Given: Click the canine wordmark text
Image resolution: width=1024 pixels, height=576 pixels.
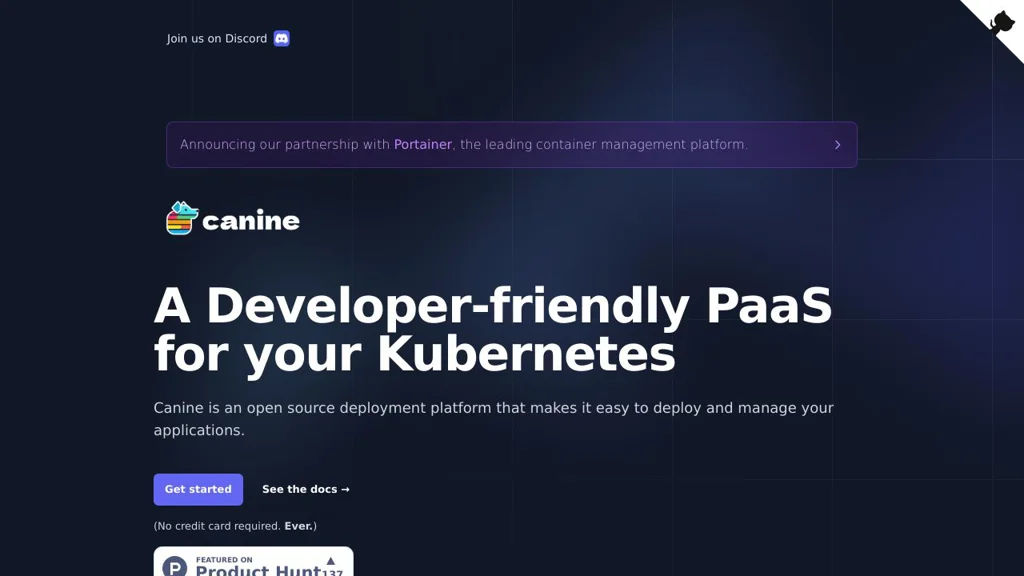Looking at the screenshot, I should pyautogui.click(x=251, y=221).
